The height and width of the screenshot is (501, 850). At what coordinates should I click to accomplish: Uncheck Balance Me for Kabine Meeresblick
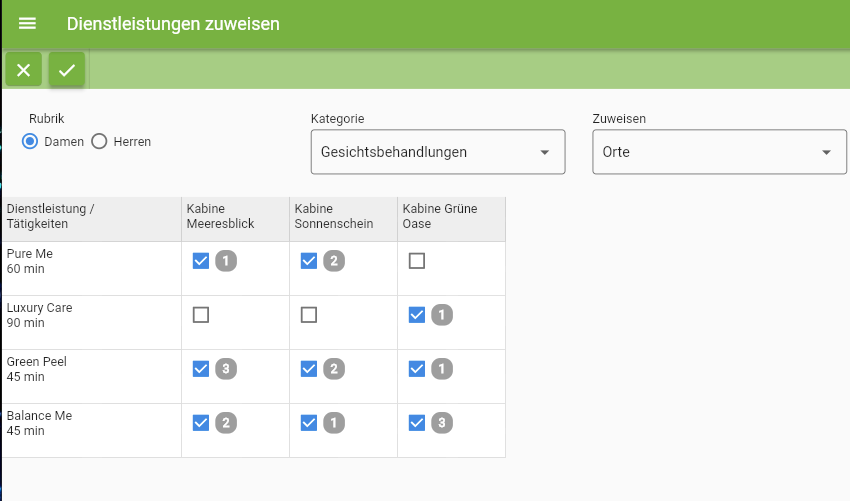[201, 423]
